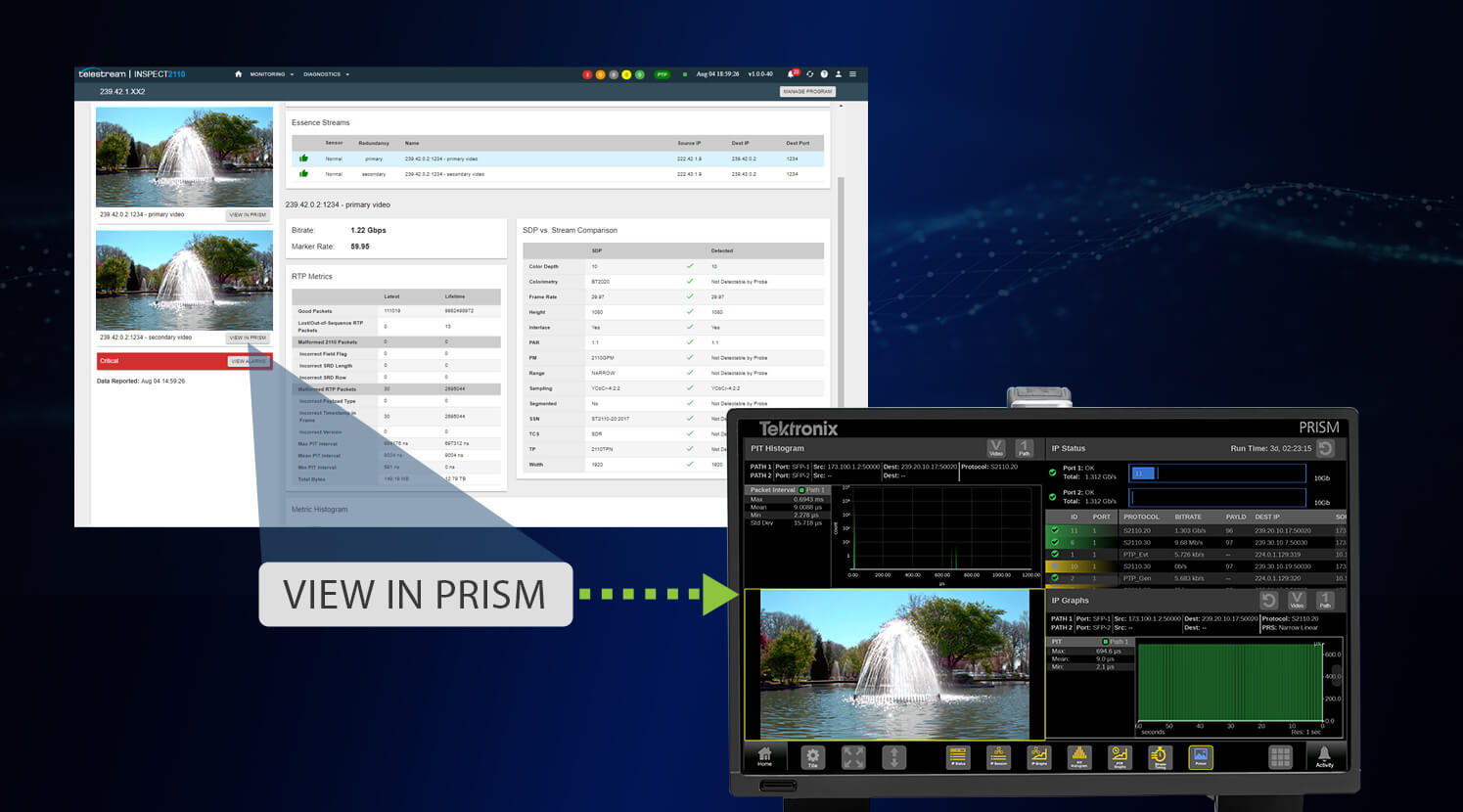Open the IP Status app icon

click(958, 756)
